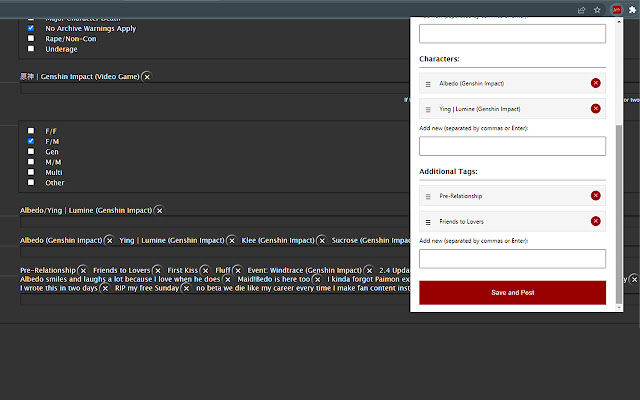Click the relationship text field under Albedo/Ying
Image resolution: width=640 pixels, height=400 pixels.
pyautogui.click(x=215, y=222)
